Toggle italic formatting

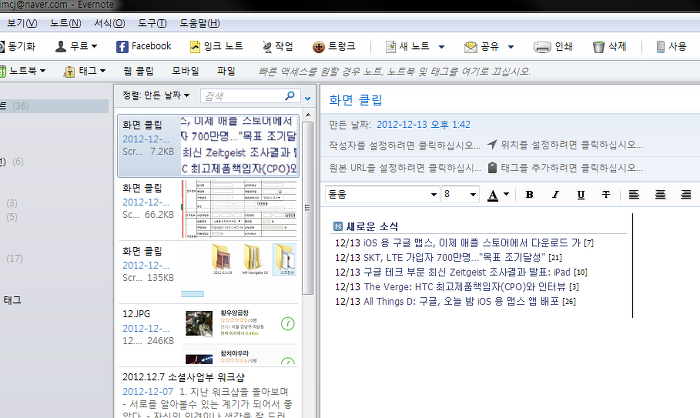555,195
